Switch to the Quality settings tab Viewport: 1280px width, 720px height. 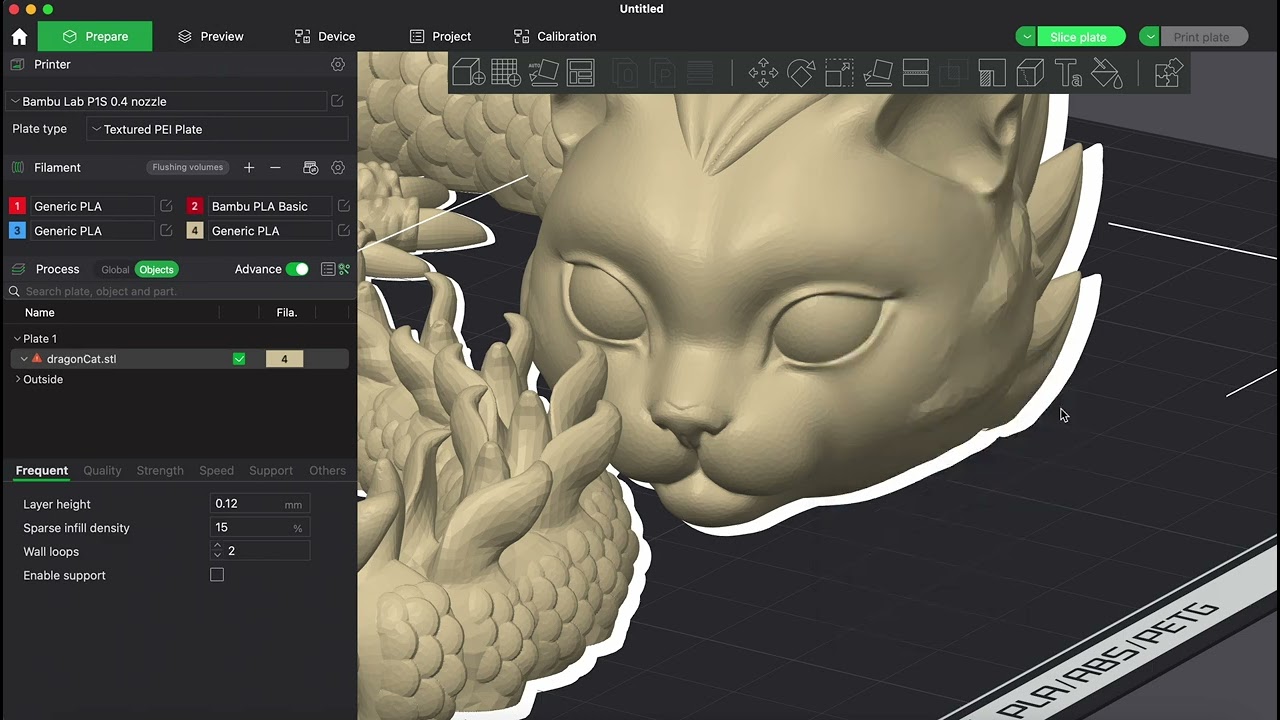click(x=102, y=470)
